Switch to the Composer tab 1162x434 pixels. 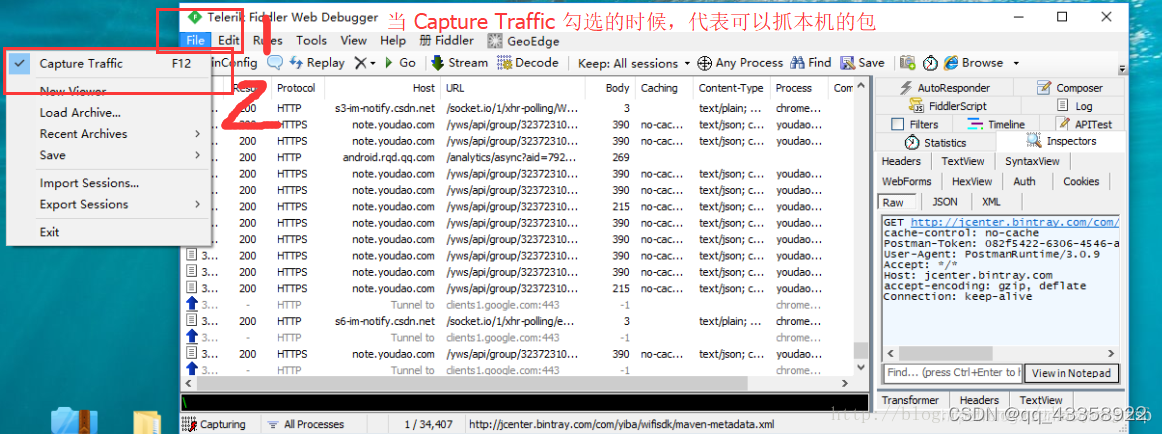[x=1069, y=88]
